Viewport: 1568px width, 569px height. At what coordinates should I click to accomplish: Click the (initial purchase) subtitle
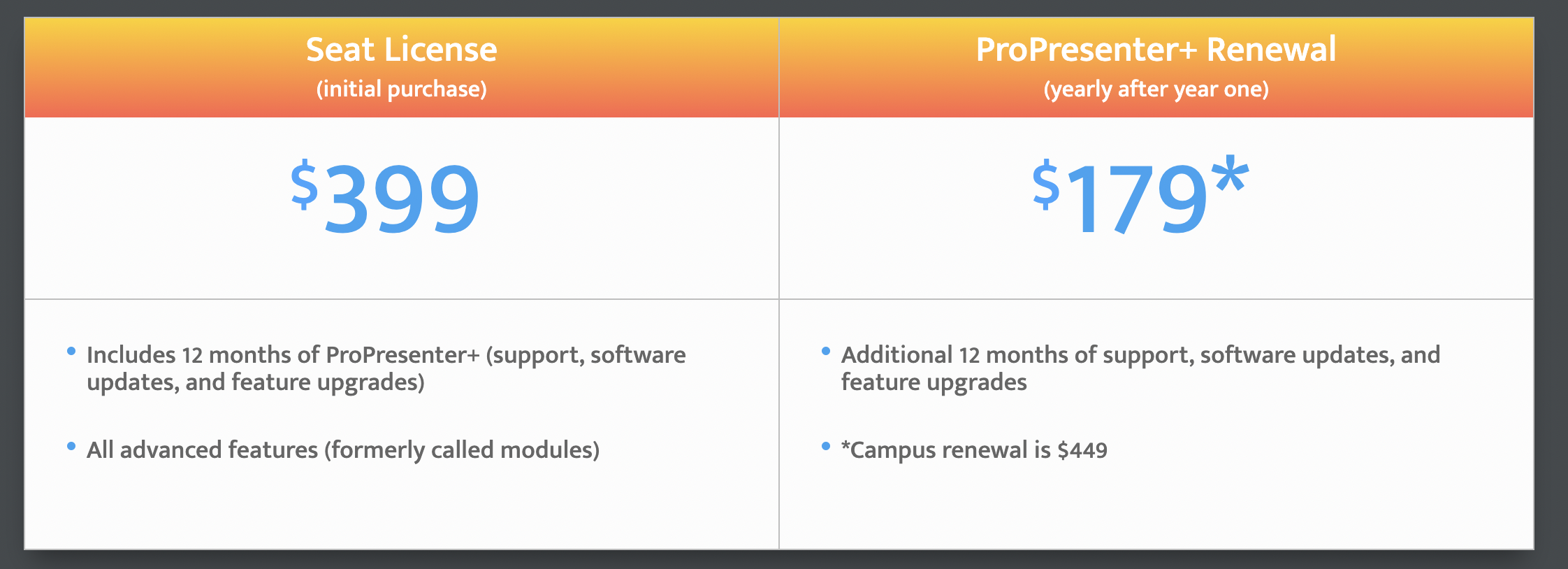401,89
